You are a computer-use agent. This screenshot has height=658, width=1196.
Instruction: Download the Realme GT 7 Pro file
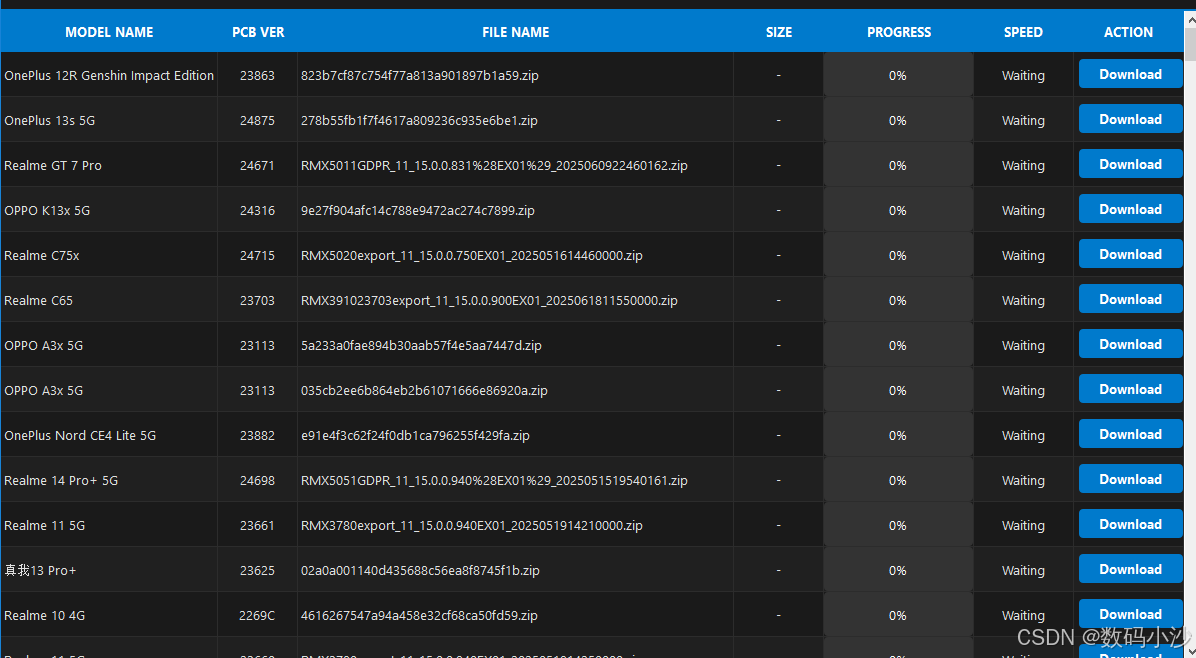[1130, 165]
